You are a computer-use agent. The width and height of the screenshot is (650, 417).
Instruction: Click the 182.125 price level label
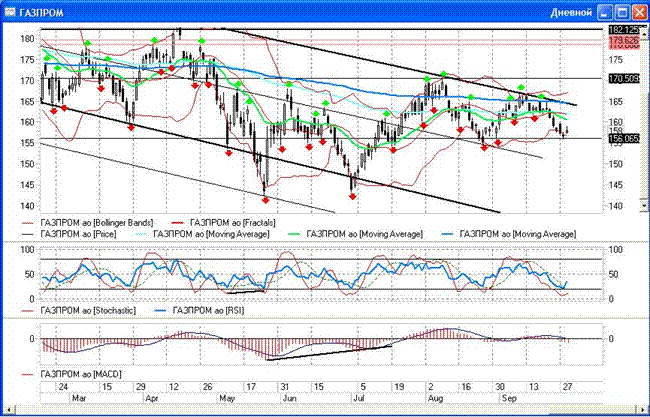tap(624, 30)
